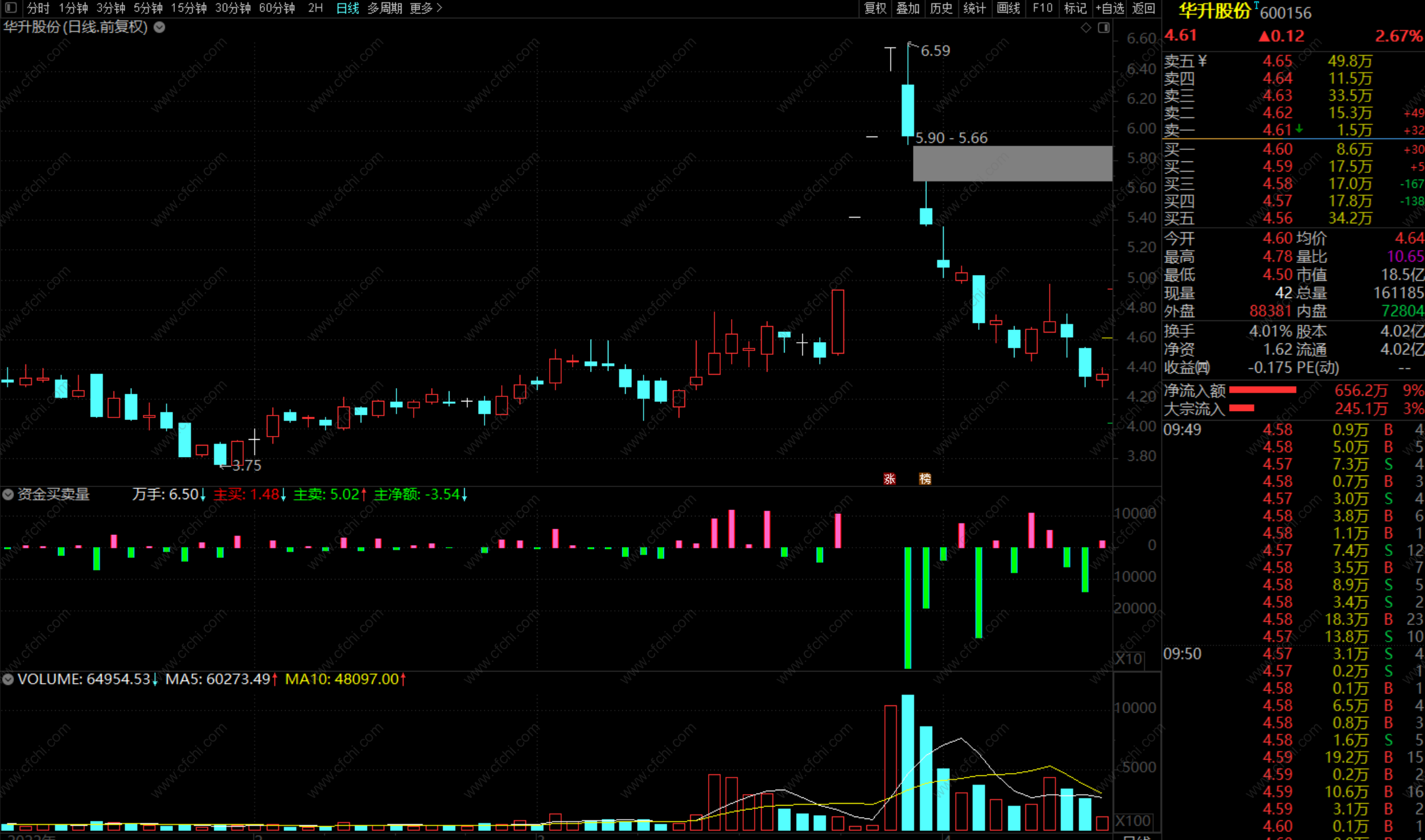This screenshot has width=1425, height=840.
Task: Click the diamond icon above the chart
Action: click(x=1085, y=27)
